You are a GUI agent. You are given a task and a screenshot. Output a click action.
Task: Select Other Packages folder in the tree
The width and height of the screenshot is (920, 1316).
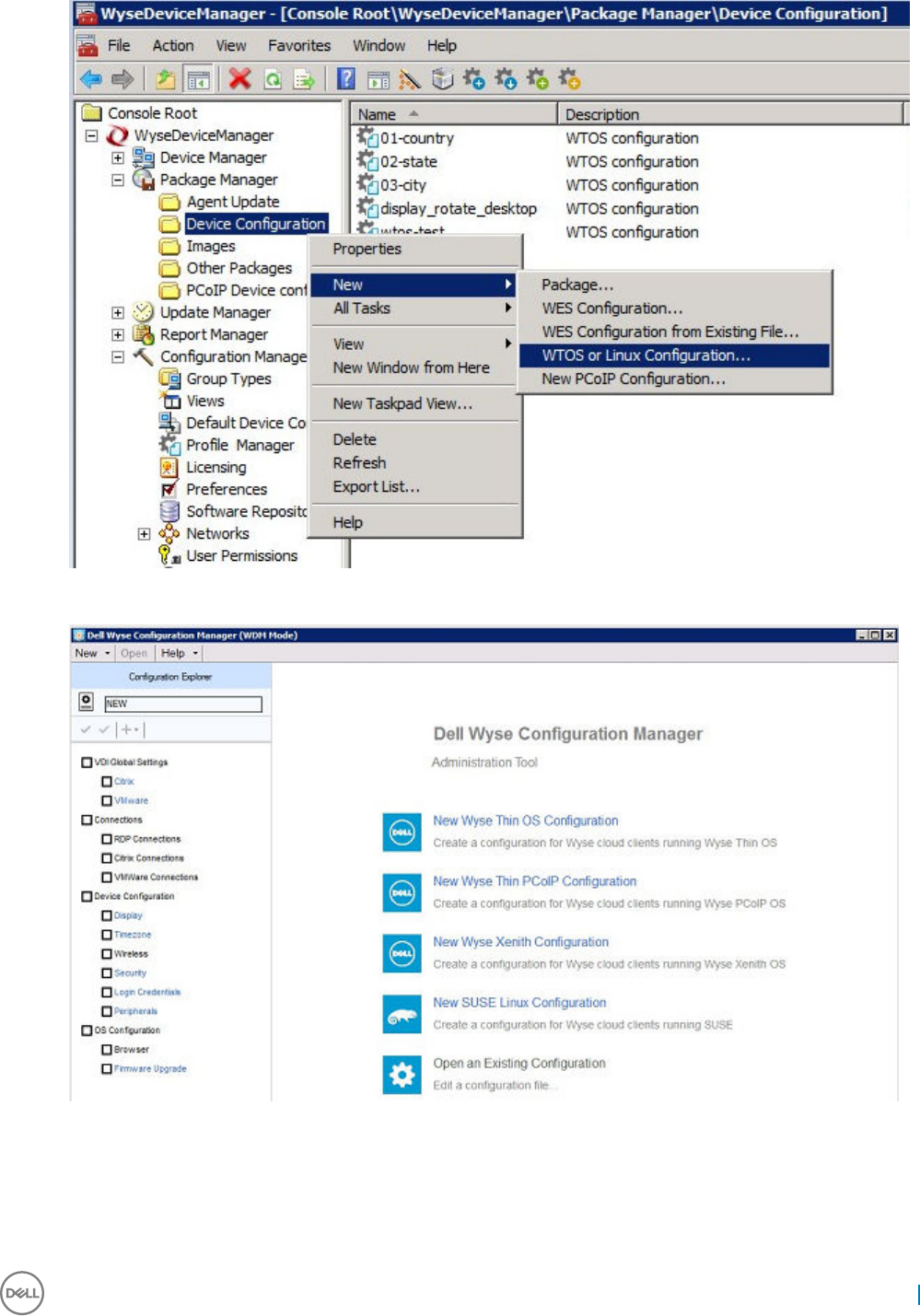(239, 268)
